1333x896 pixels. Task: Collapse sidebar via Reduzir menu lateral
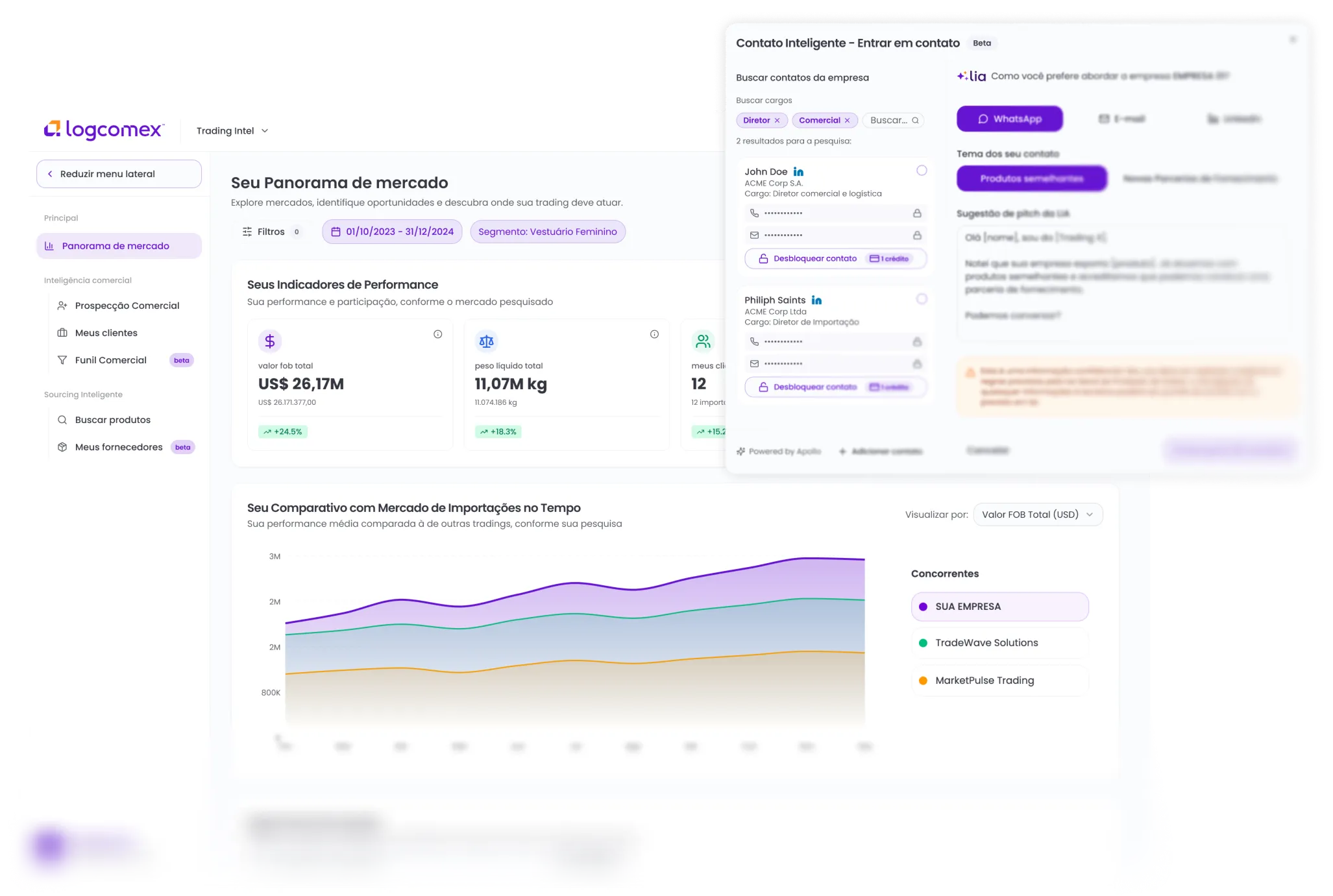(x=119, y=174)
